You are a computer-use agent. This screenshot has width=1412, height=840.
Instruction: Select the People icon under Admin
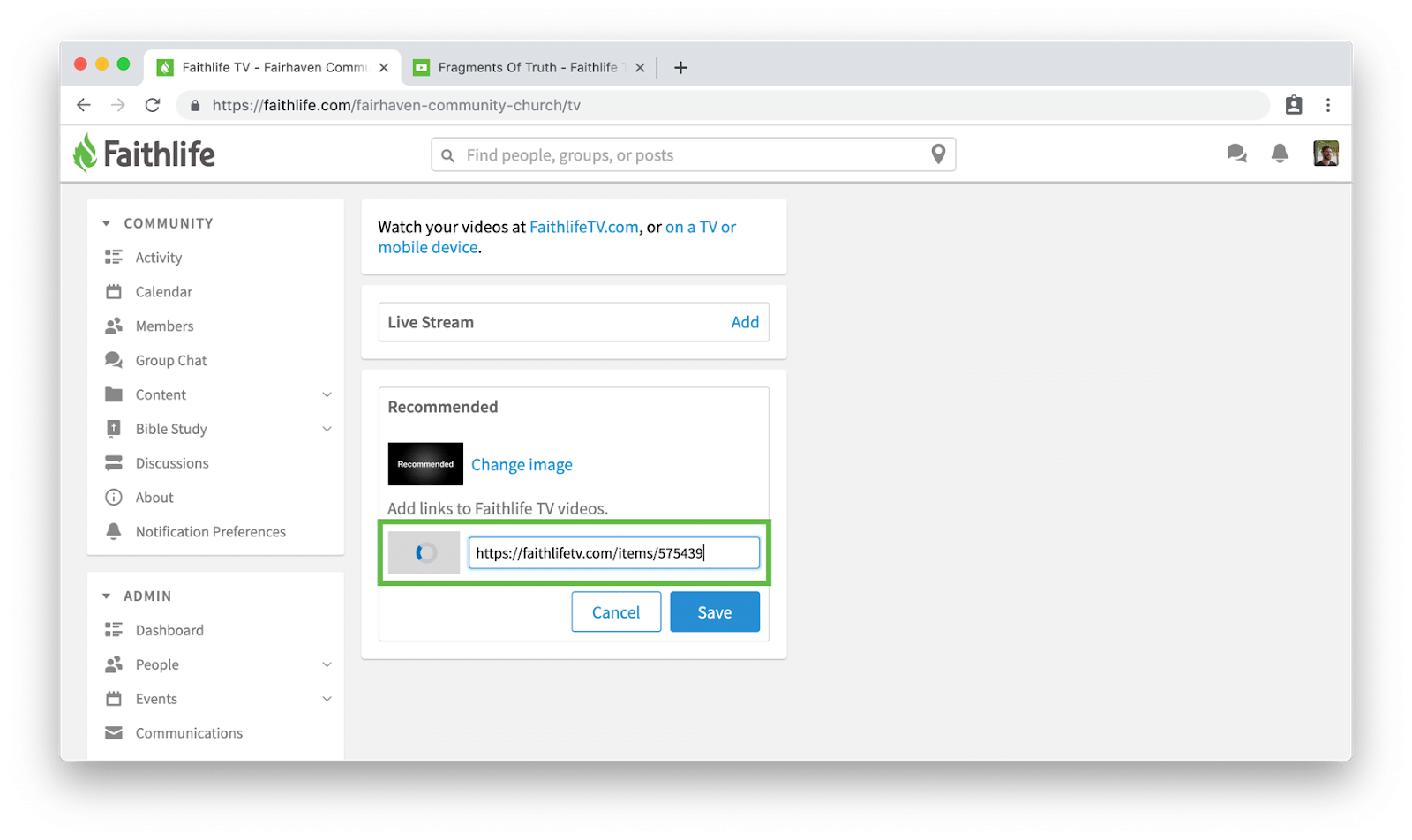pyautogui.click(x=114, y=664)
